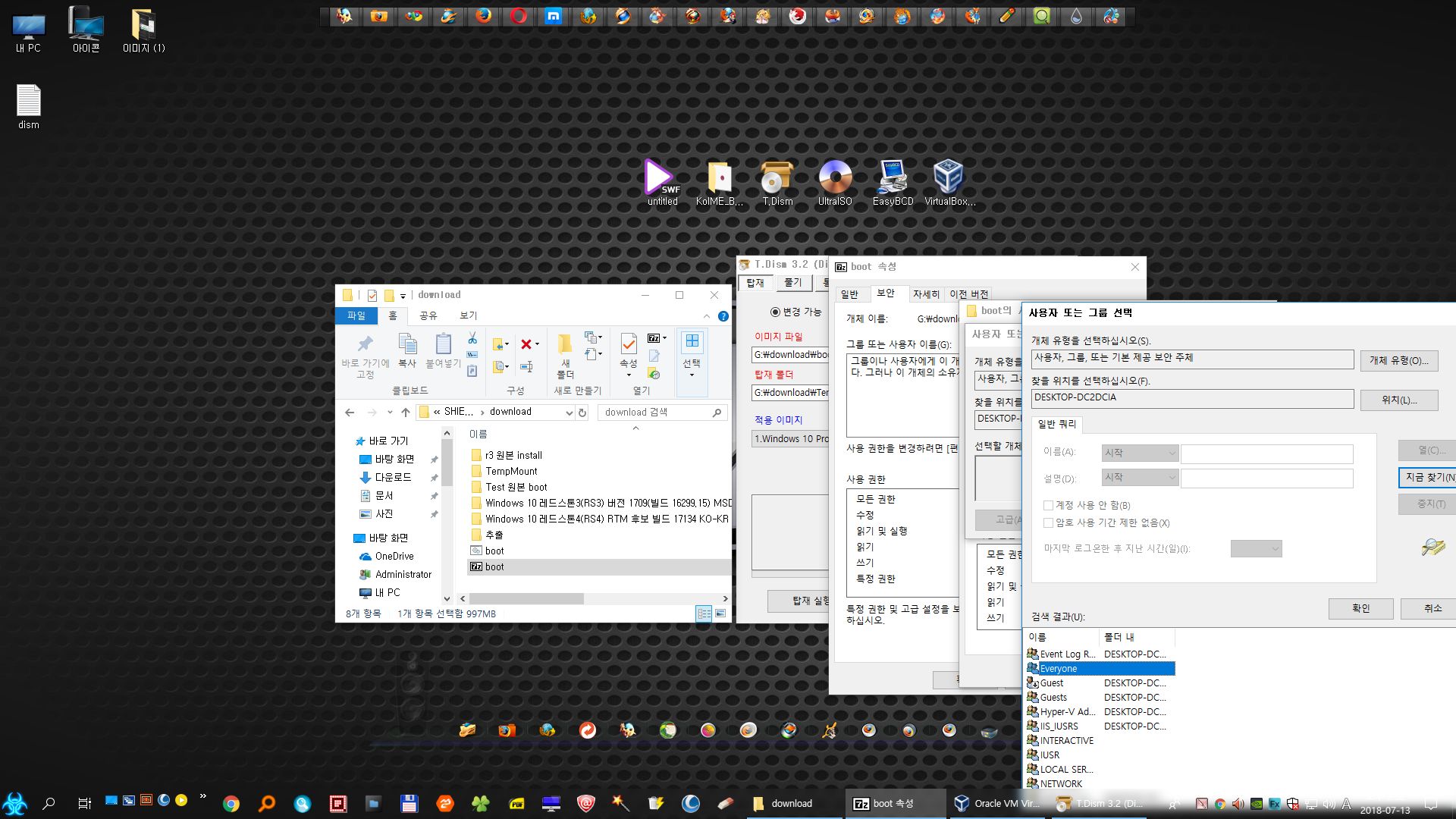
Task: Click the 확인 button in user selection dialog
Action: click(x=1360, y=608)
